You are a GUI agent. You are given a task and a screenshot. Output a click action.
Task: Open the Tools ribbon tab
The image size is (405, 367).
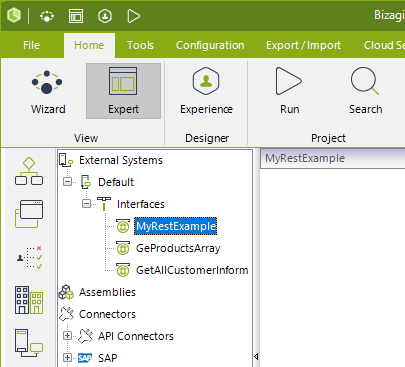point(140,45)
